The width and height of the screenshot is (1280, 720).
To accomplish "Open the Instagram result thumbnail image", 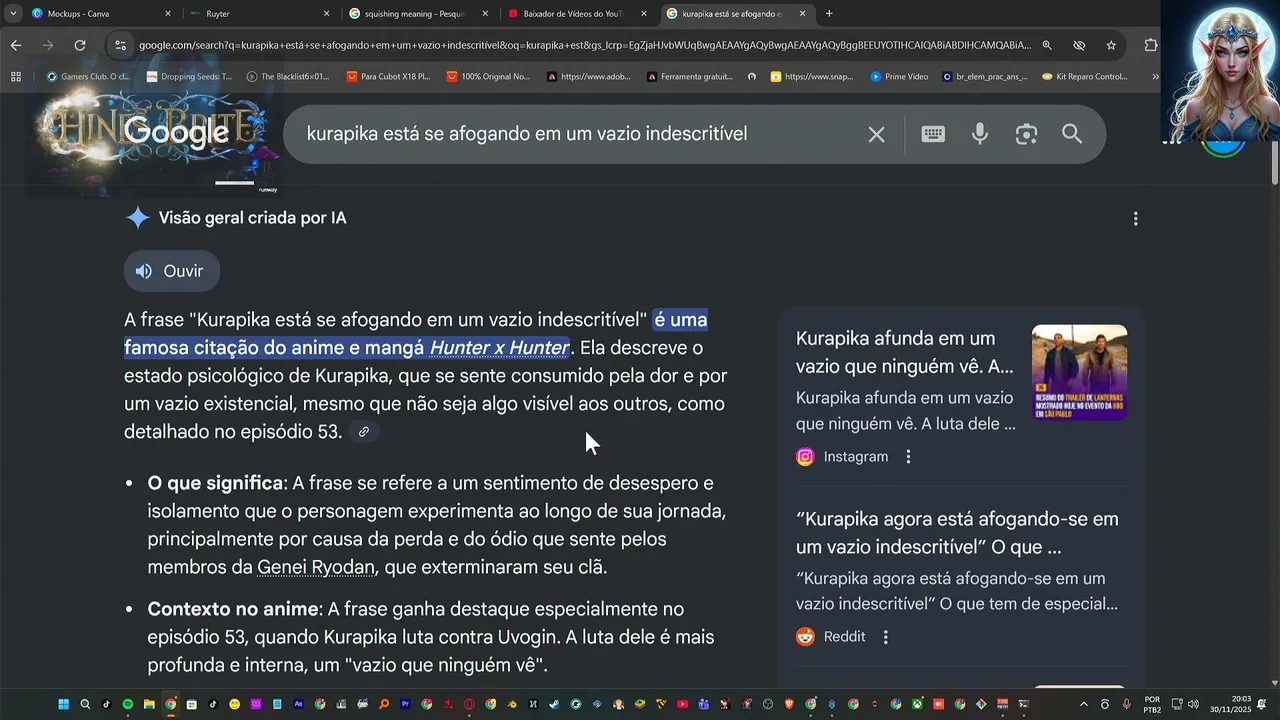I will click(1079, 372).
